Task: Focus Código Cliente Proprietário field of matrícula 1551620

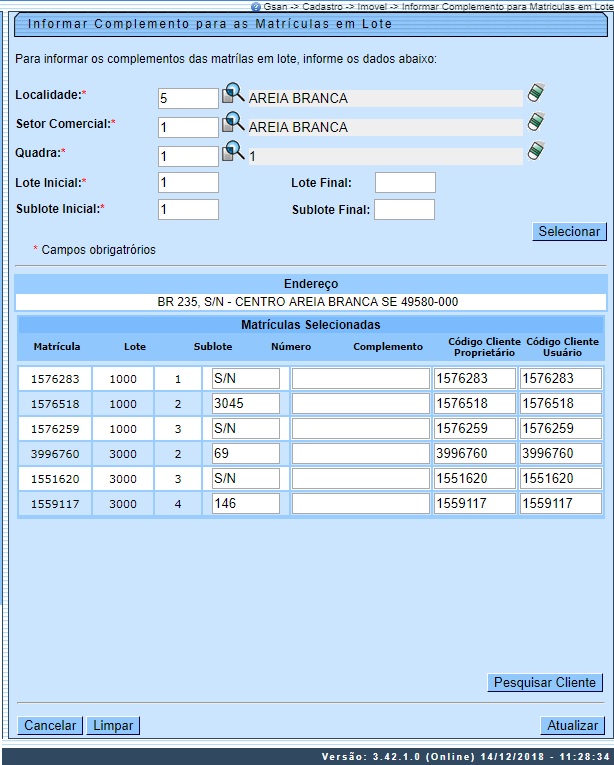Action: click(x=474, y=478)
